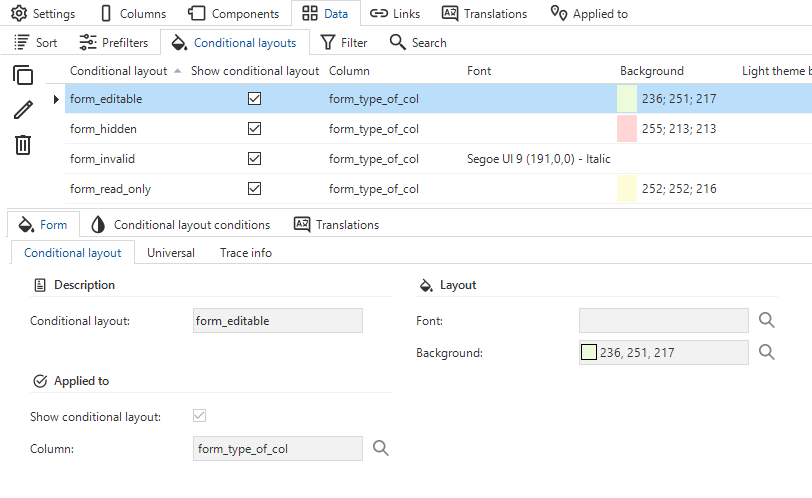
Task: Open the Search toolbar item
Action: [418, 43]
